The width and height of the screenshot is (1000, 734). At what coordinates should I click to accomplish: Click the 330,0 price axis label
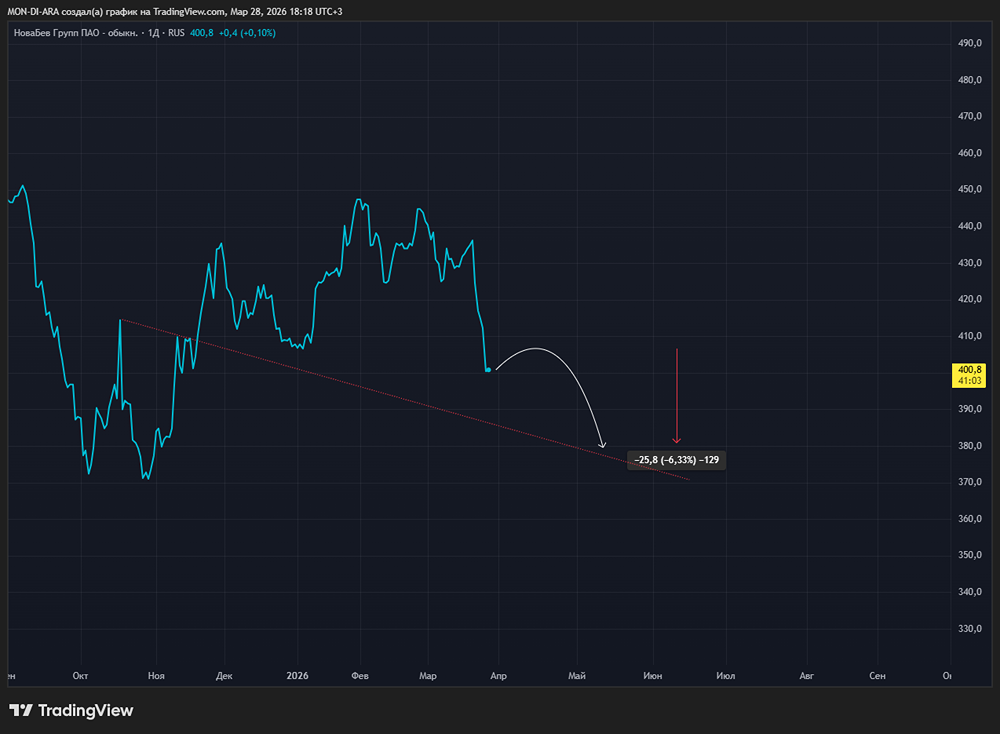point(969,629)
